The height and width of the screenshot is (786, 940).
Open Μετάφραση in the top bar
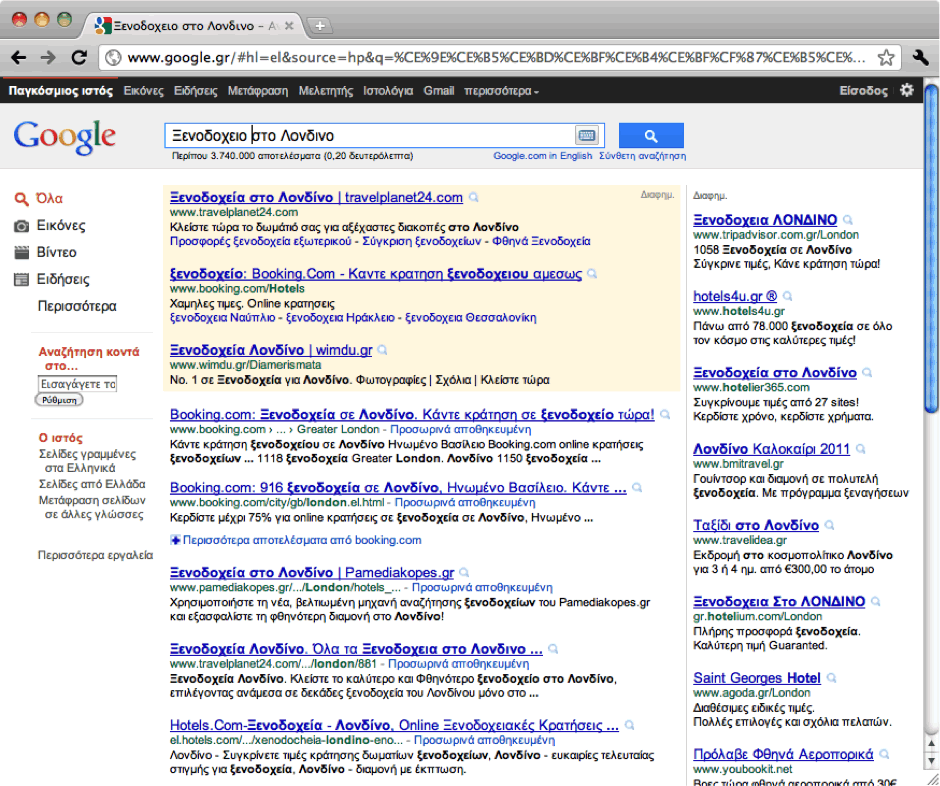pyautogui.click(x=258, y=91)
